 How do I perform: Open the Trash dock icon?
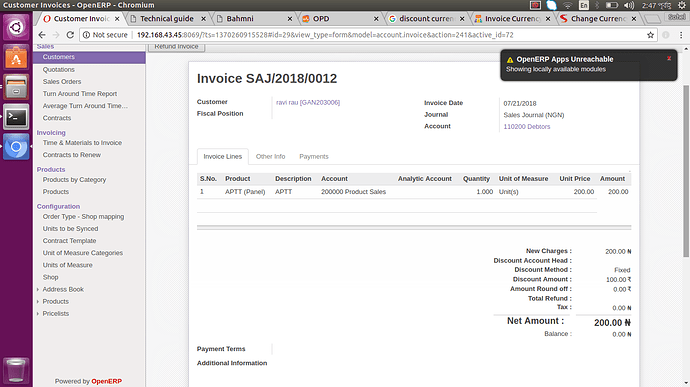16,370
